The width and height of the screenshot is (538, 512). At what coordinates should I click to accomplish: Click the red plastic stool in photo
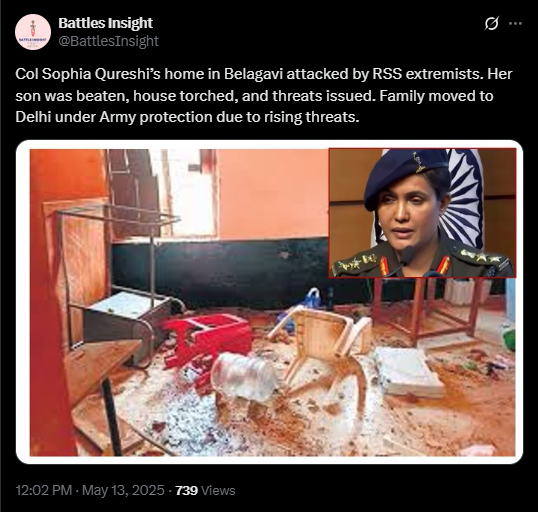coord(208,339)
